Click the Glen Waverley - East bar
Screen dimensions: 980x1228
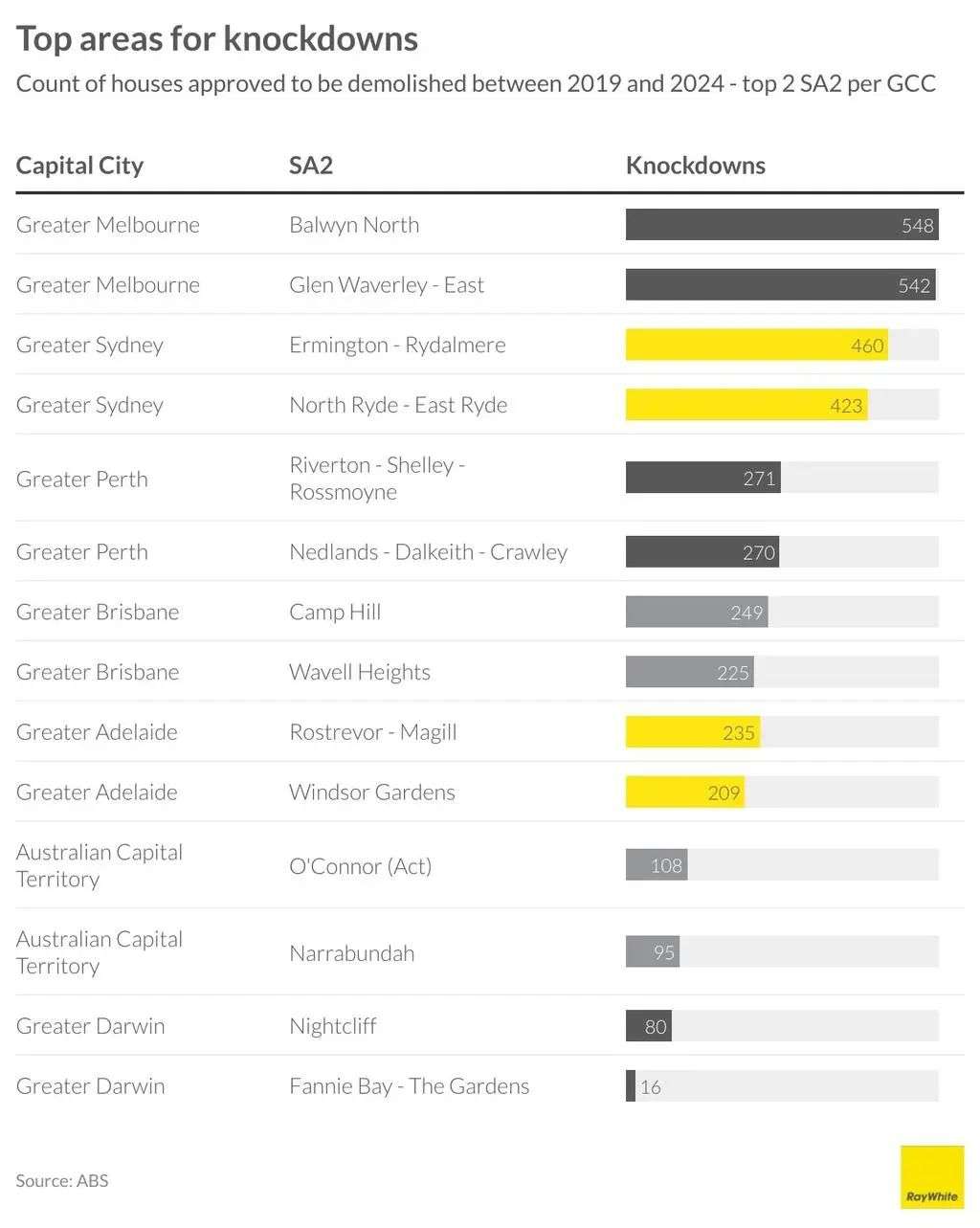point(781,284)
